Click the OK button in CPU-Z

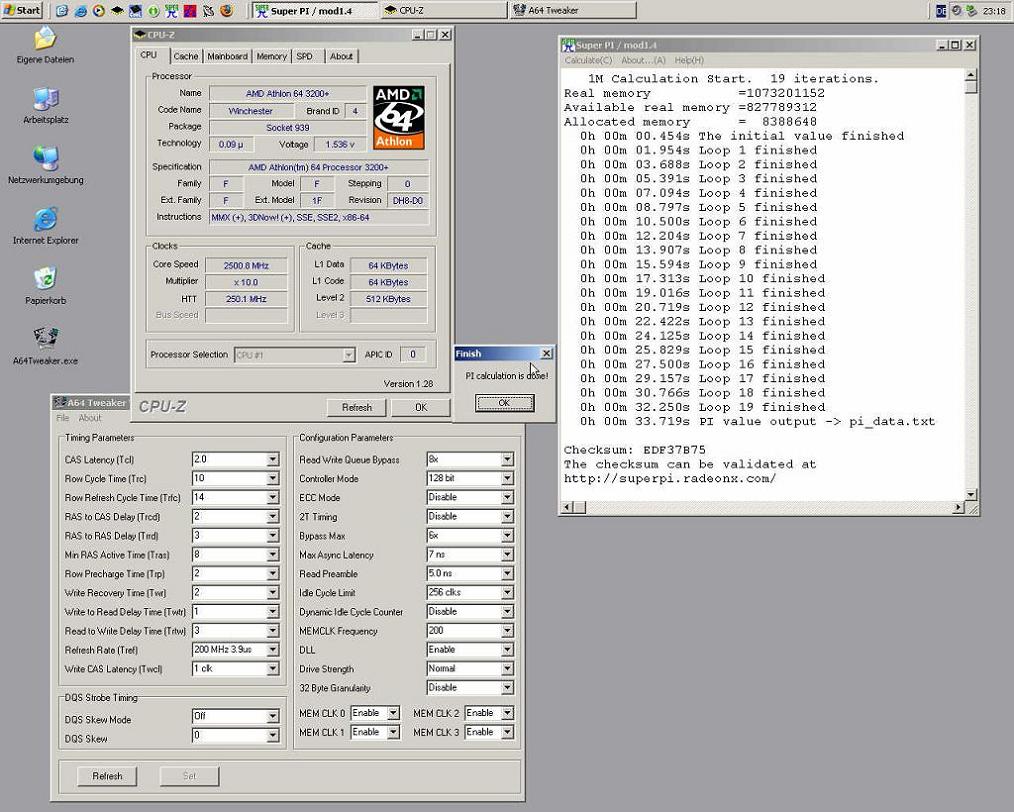pos(421,407)
